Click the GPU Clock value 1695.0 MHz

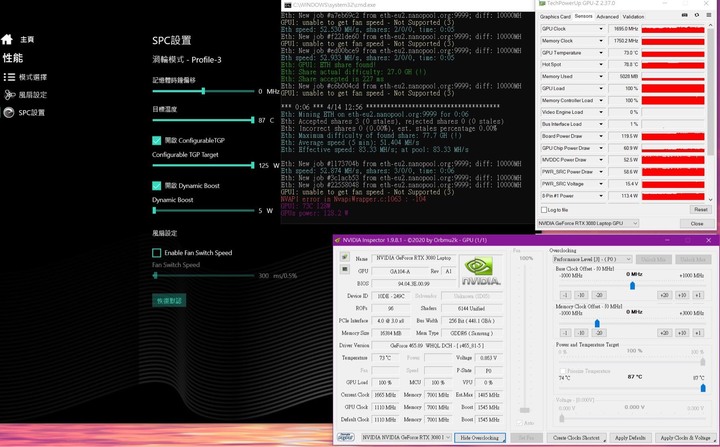[x=624, y=29]
